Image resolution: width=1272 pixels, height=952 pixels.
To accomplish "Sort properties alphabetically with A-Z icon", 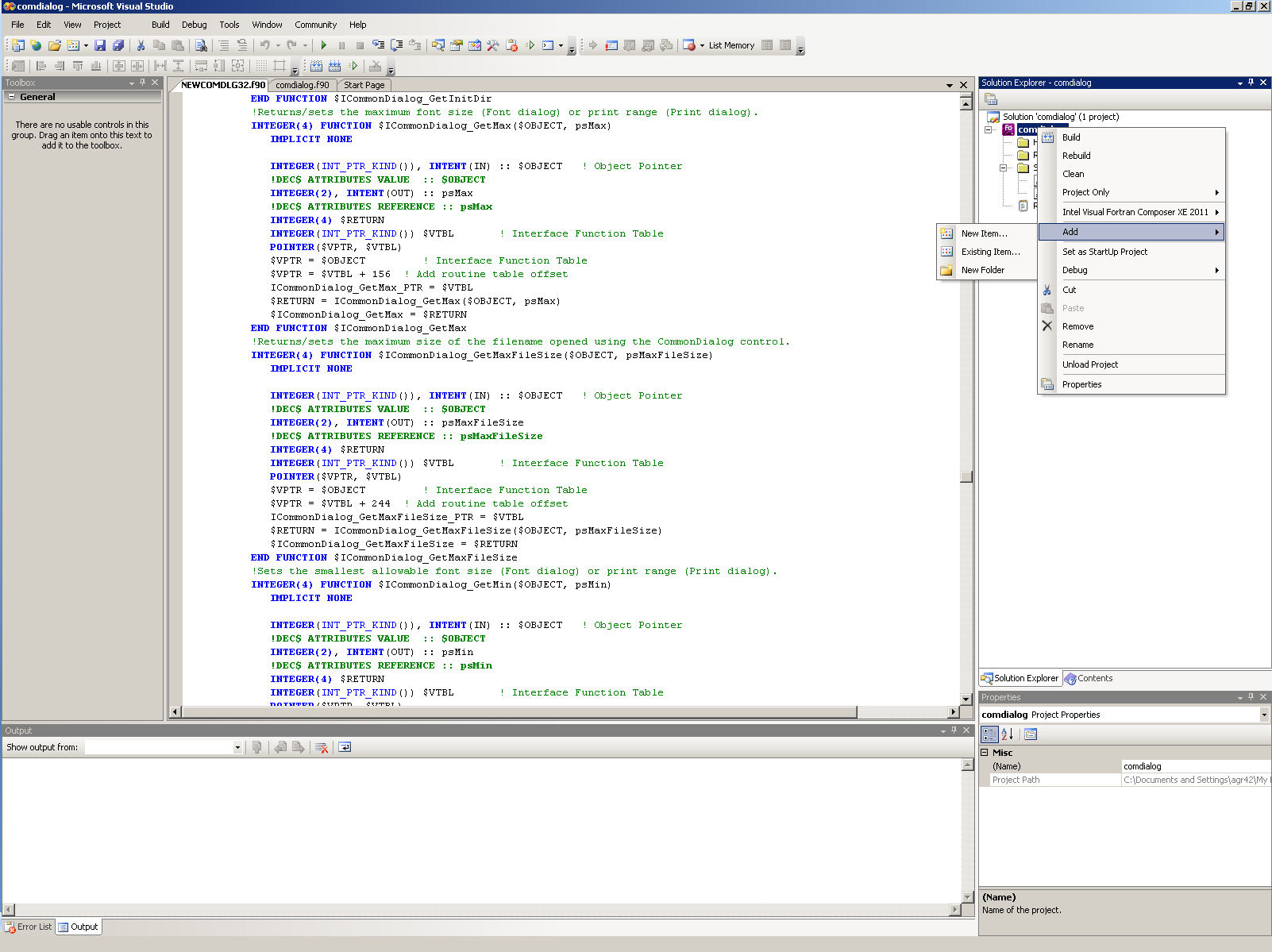I will pos(1007,734).
